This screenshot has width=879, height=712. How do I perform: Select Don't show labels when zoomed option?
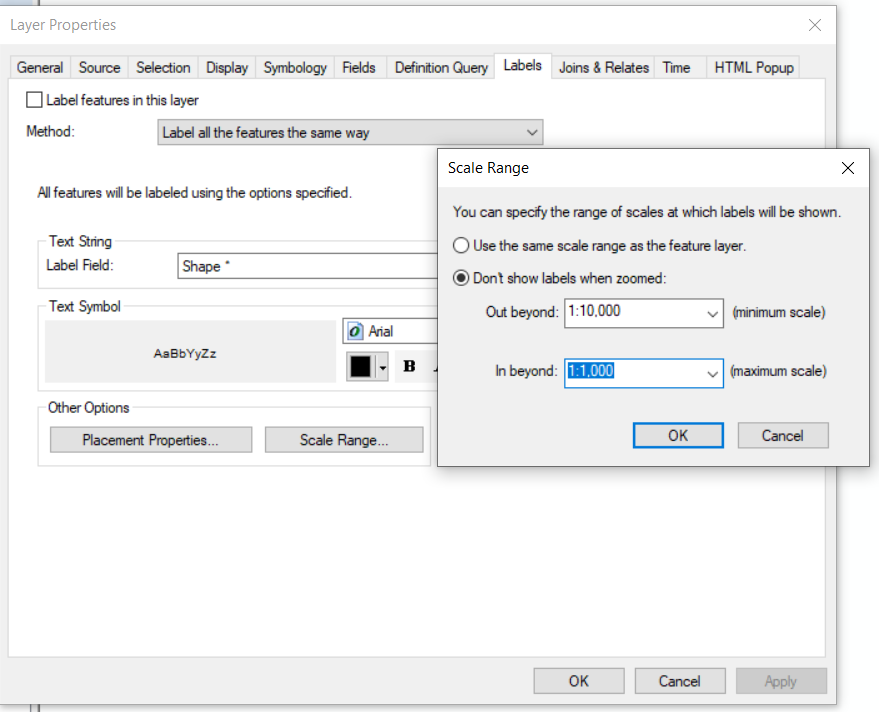(461, 278)
